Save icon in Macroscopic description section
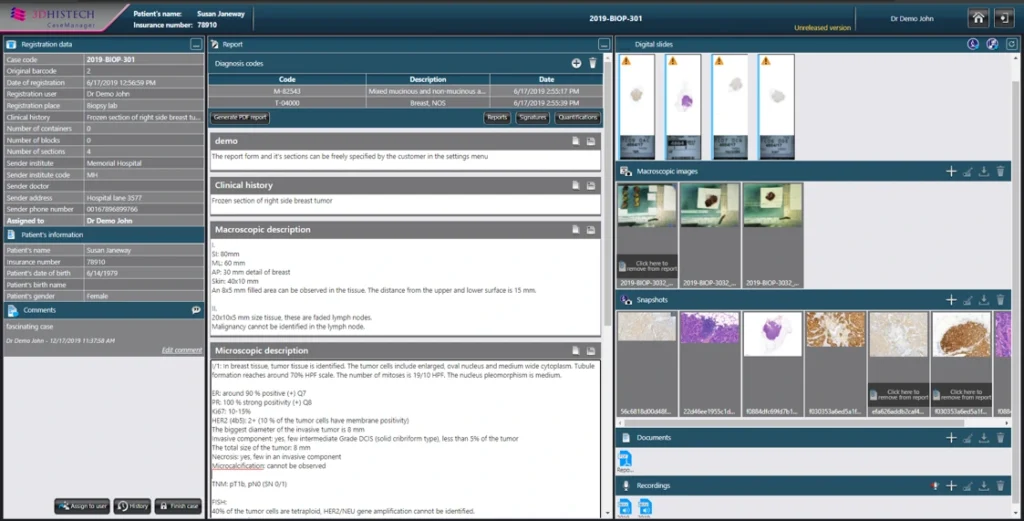This screenshot has width=1024, height=521. 590,230
